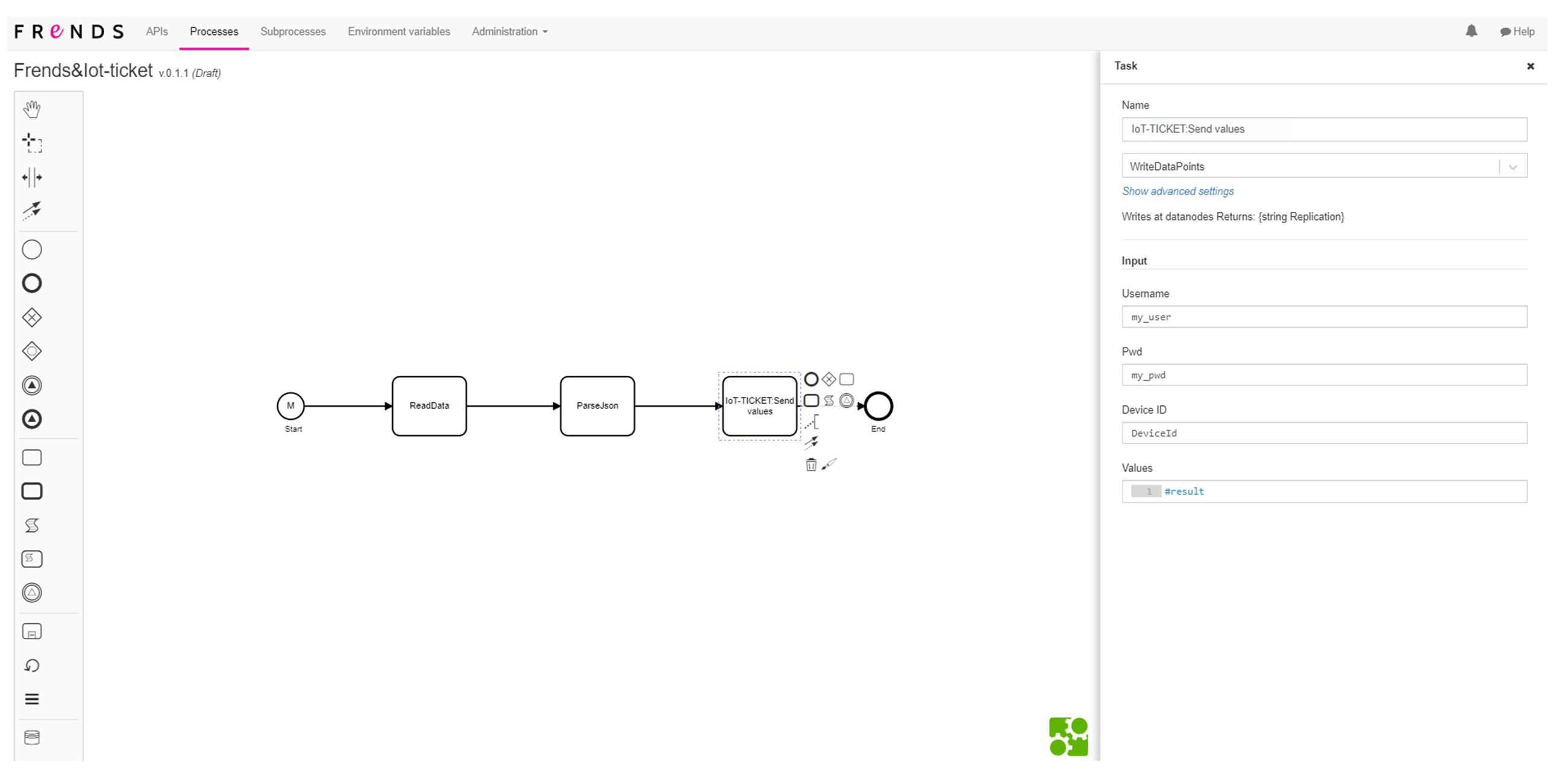Activate the lasso selection tool
The width and height of the screenshot is (1568, 783).
pyautogui.click(x=32, y=143)
